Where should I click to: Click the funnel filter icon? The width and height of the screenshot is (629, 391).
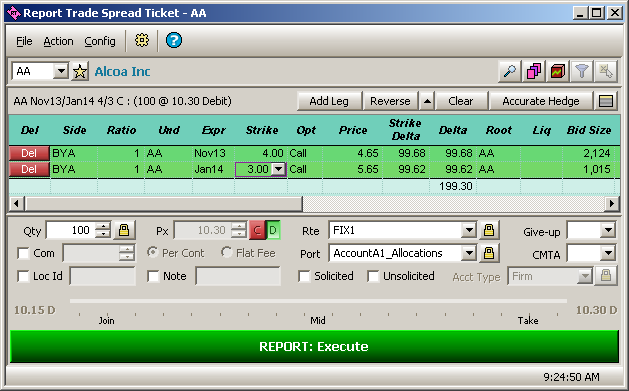[582, 72]
